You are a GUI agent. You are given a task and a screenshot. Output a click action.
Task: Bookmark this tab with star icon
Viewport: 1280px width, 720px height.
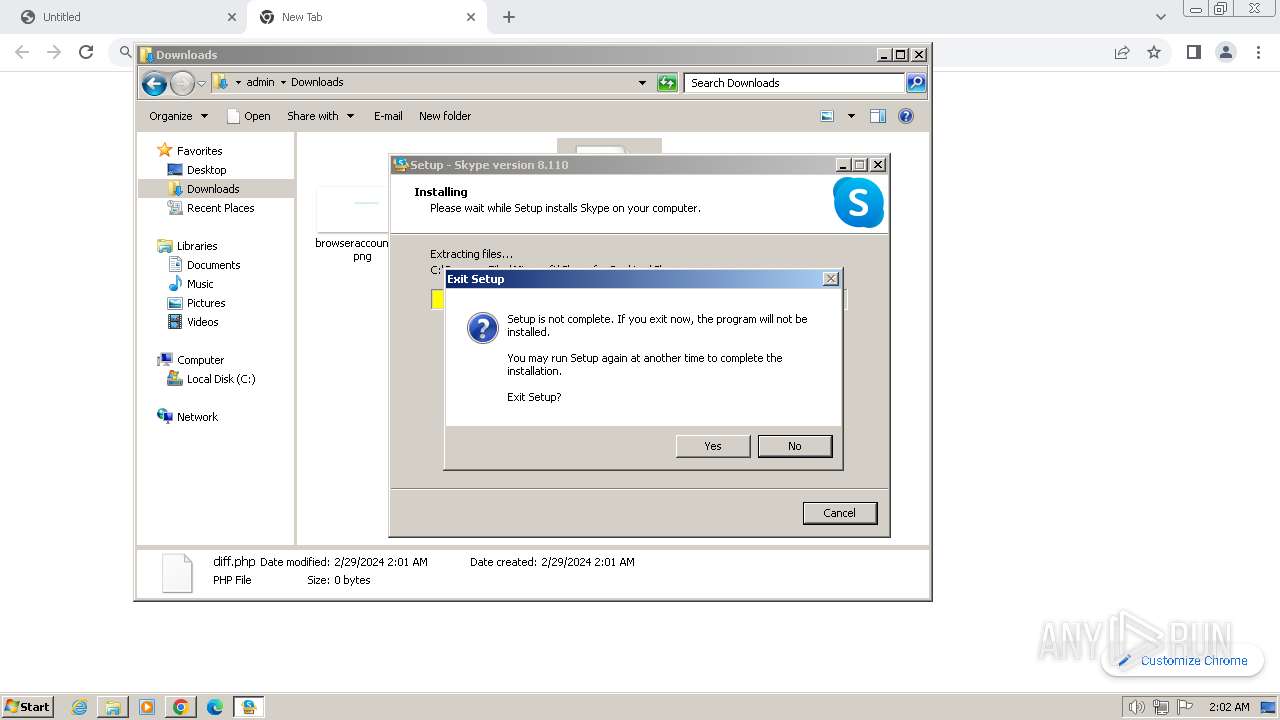point(1154,52)
